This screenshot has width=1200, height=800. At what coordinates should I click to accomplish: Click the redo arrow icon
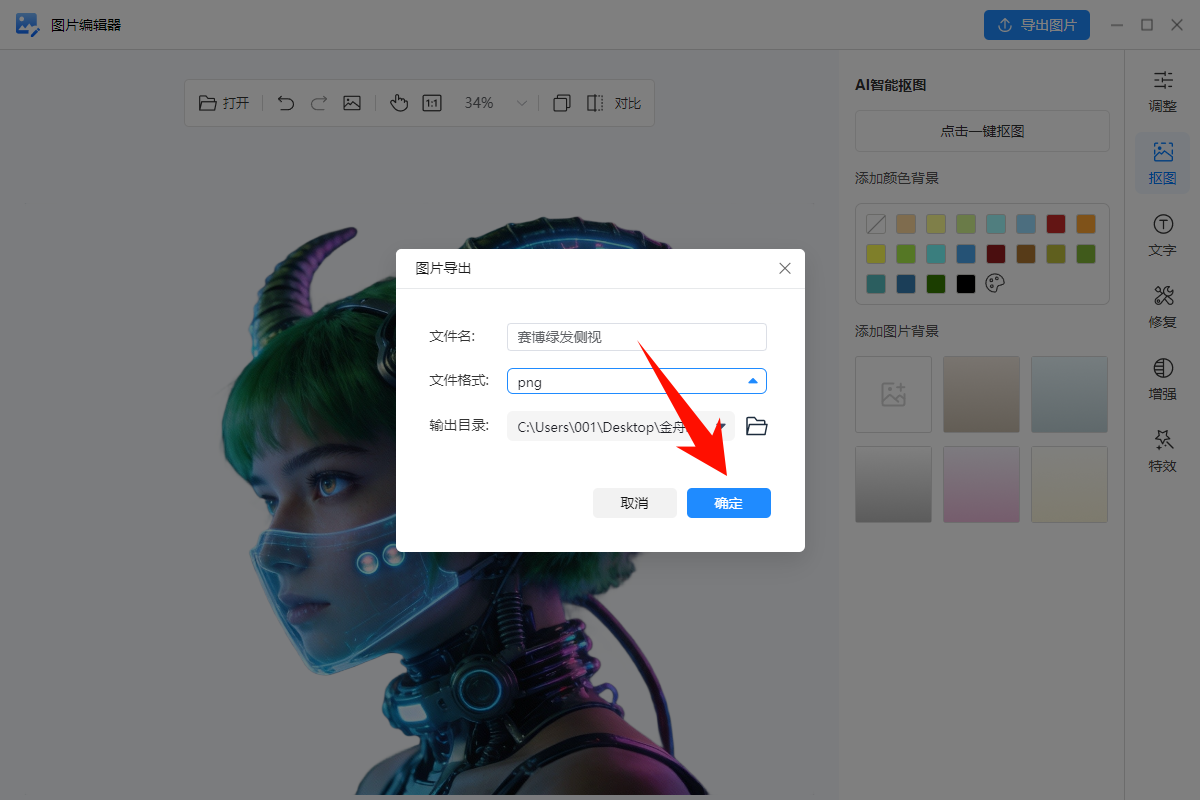click(x=318, y=102)
